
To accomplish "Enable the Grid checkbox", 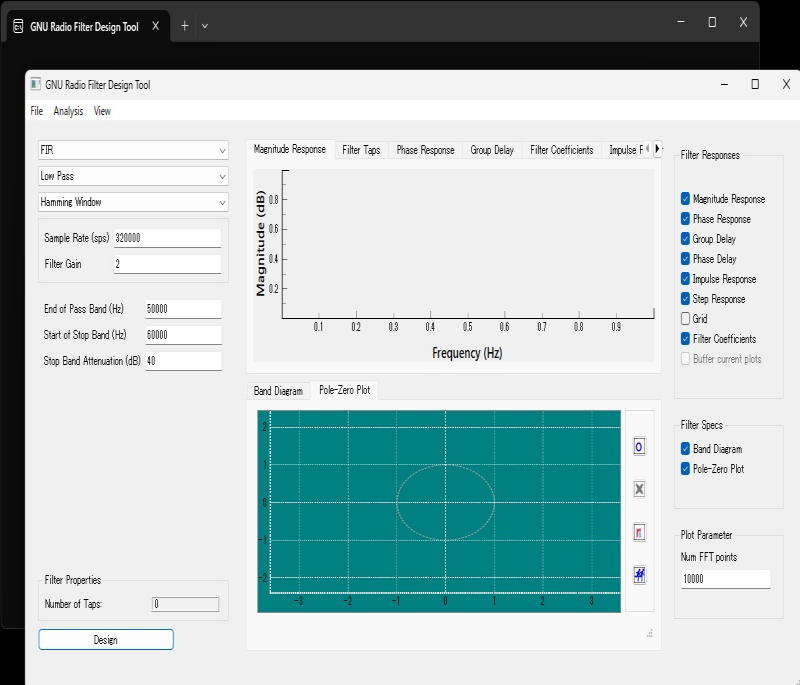I will pos(685,318).
